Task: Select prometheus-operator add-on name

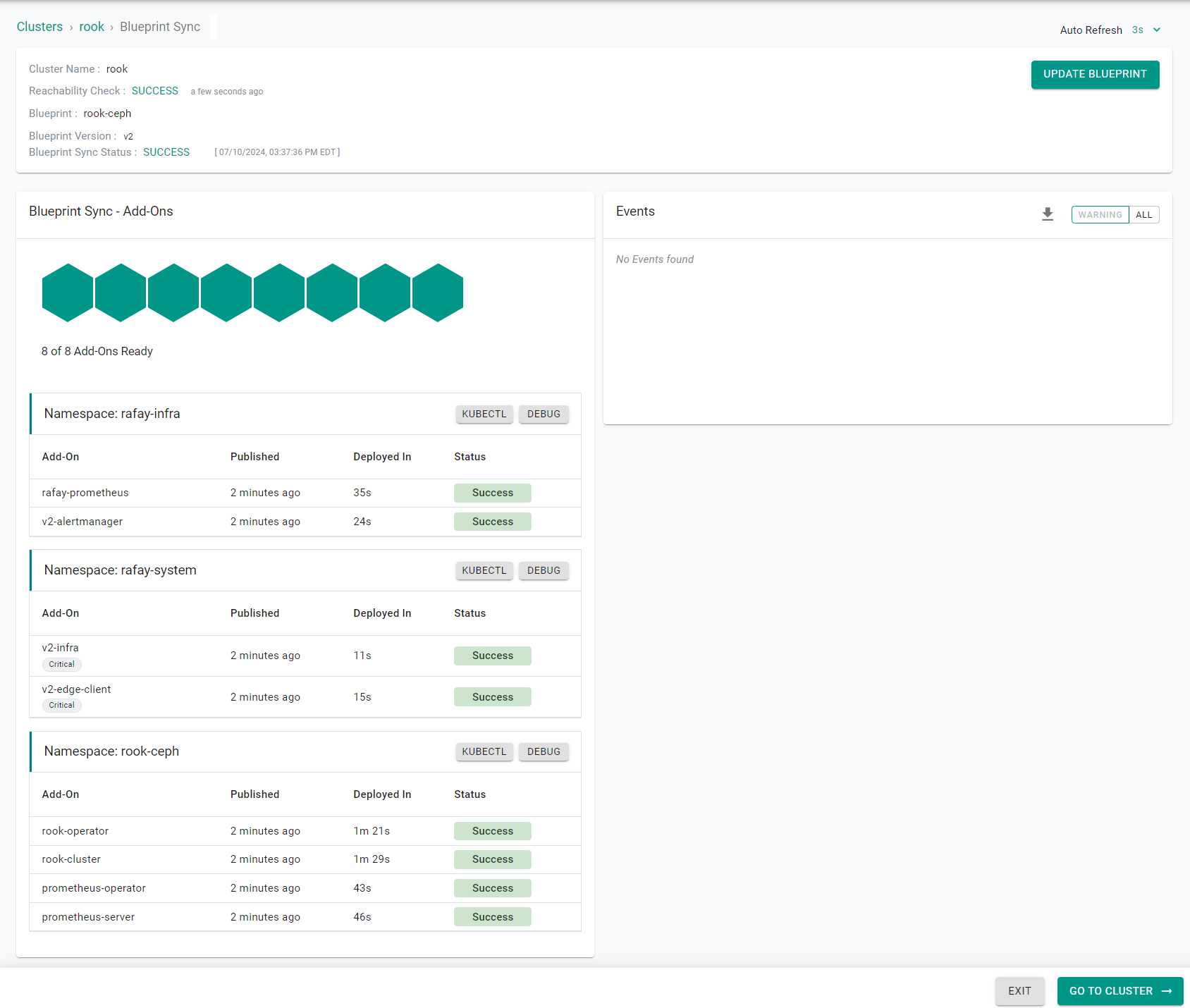Action: point(94,888)
